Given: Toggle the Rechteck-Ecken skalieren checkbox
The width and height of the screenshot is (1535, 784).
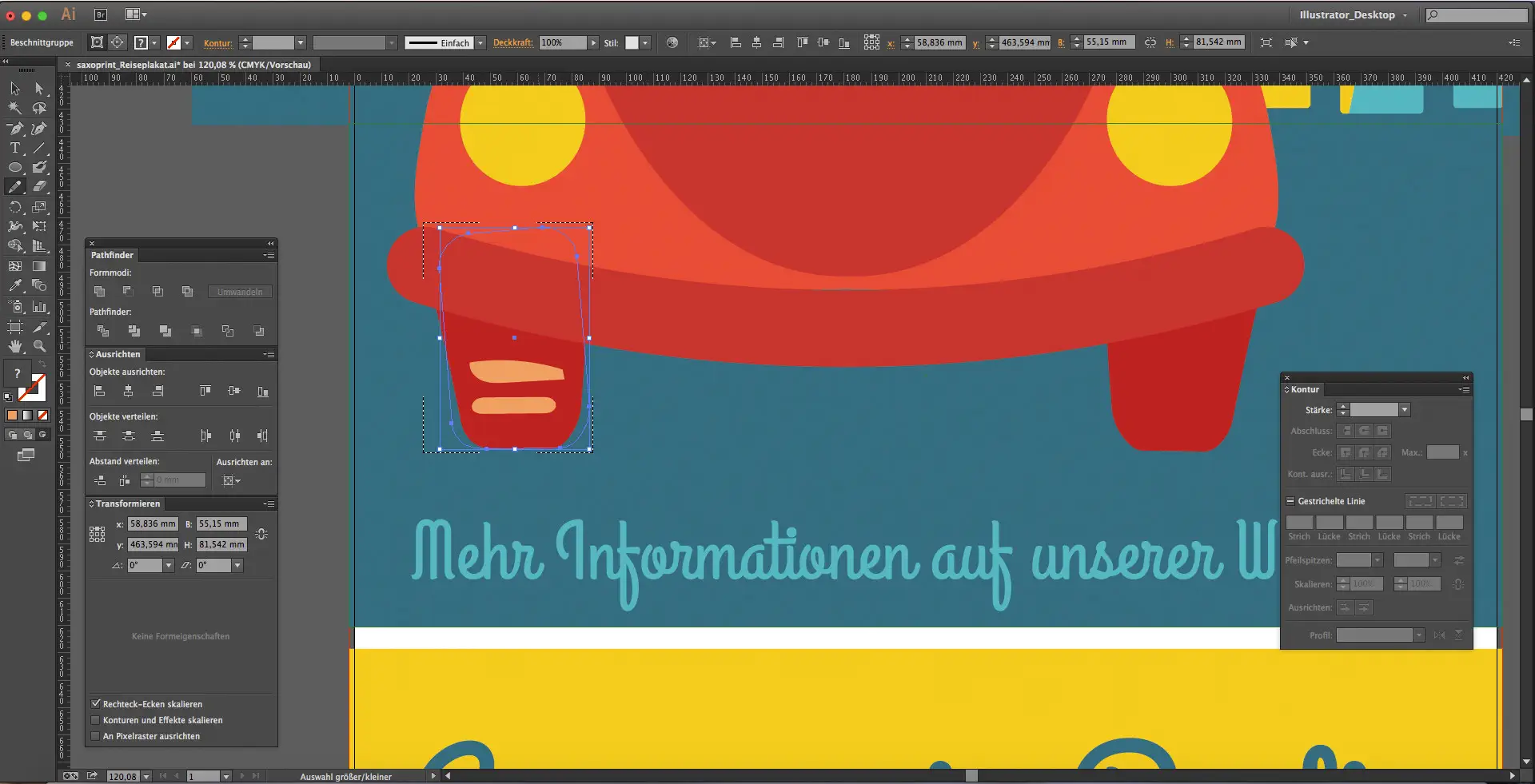Looking at the screenshot, I should coord(96,704).
